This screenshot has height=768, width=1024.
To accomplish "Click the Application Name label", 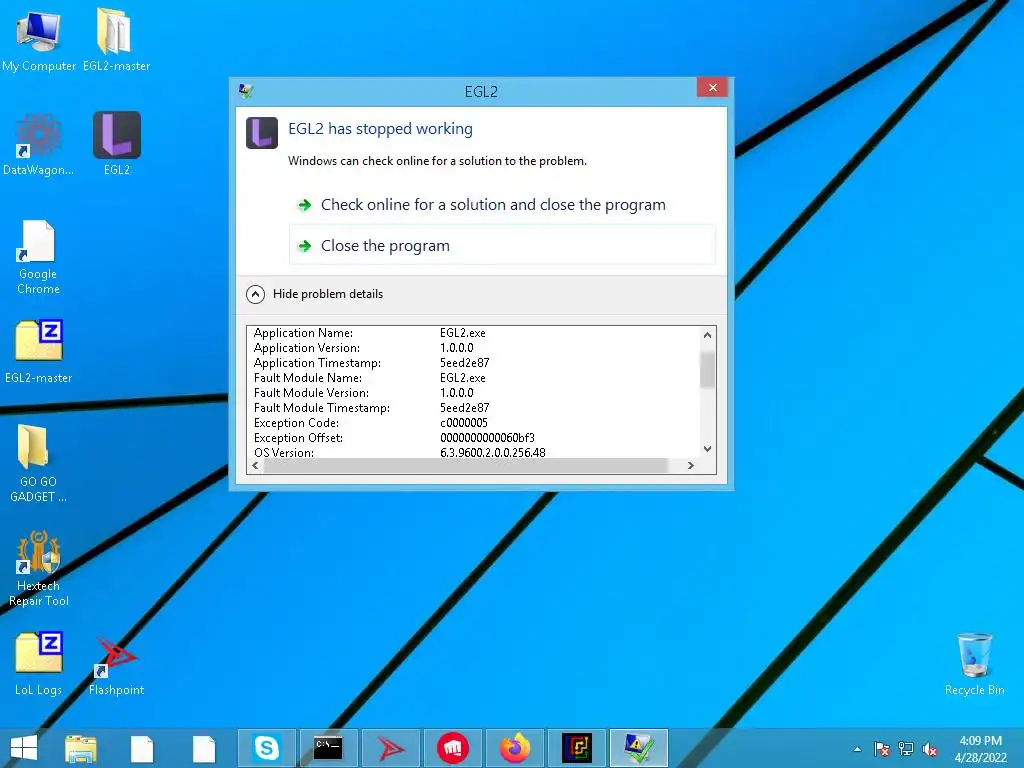I will point(303,333).
